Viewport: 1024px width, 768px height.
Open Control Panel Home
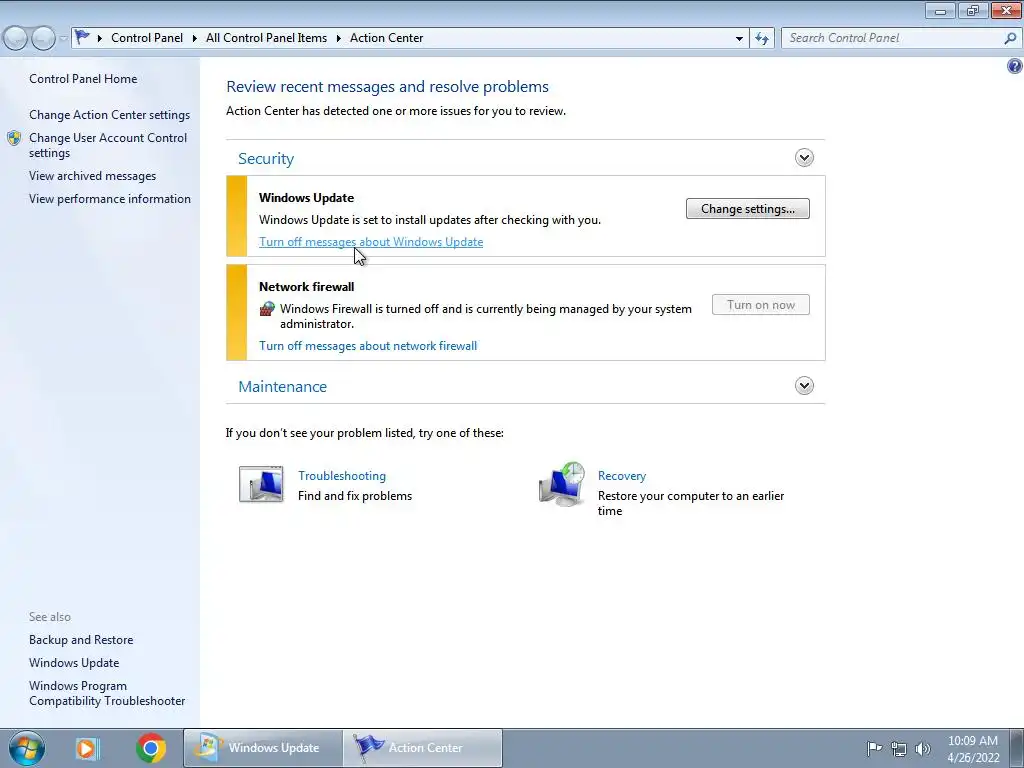[x=83, y=78]
